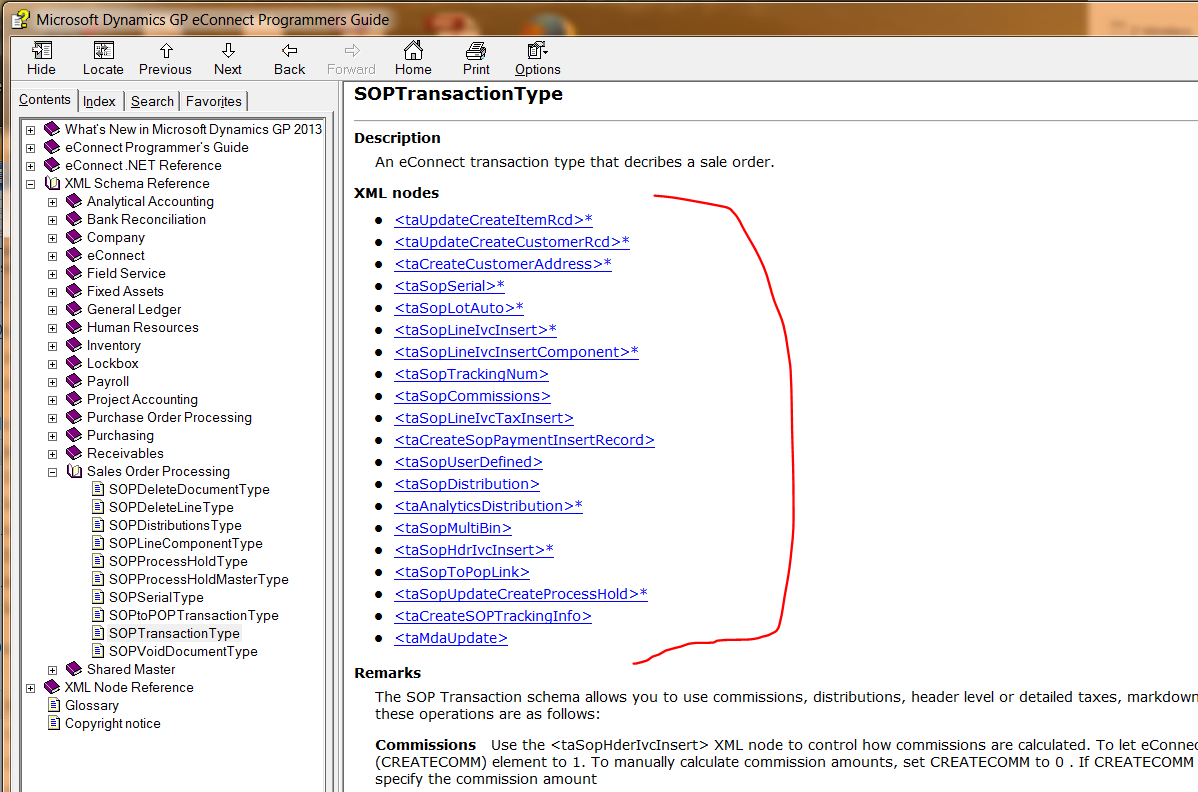
Task: Collapse the XML Schema Reference node
Action: (31, 184)
